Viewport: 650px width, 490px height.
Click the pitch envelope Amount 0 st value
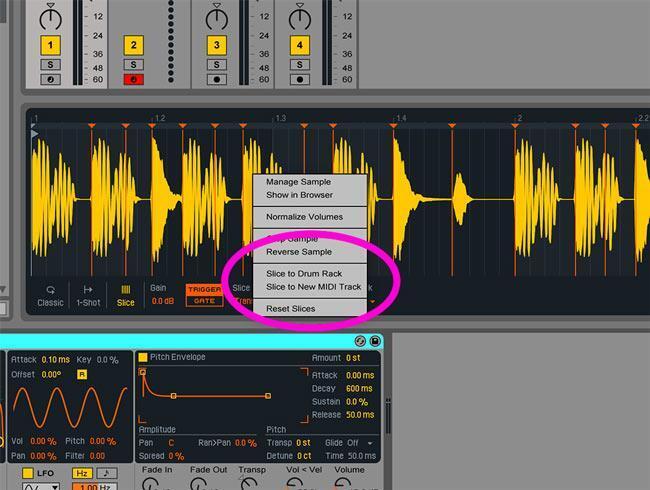353,357
